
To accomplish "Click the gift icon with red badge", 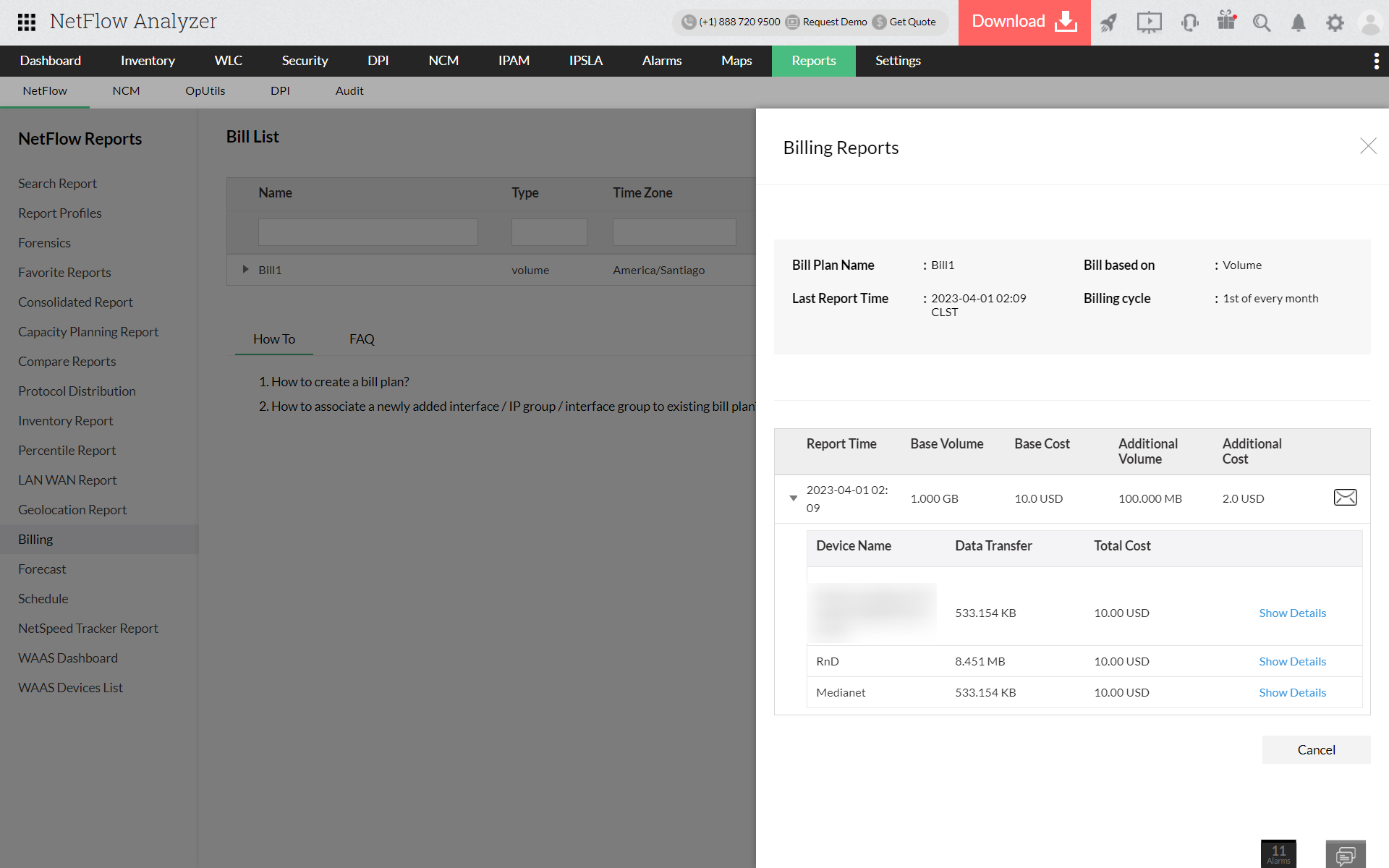I will (1226, 22).
